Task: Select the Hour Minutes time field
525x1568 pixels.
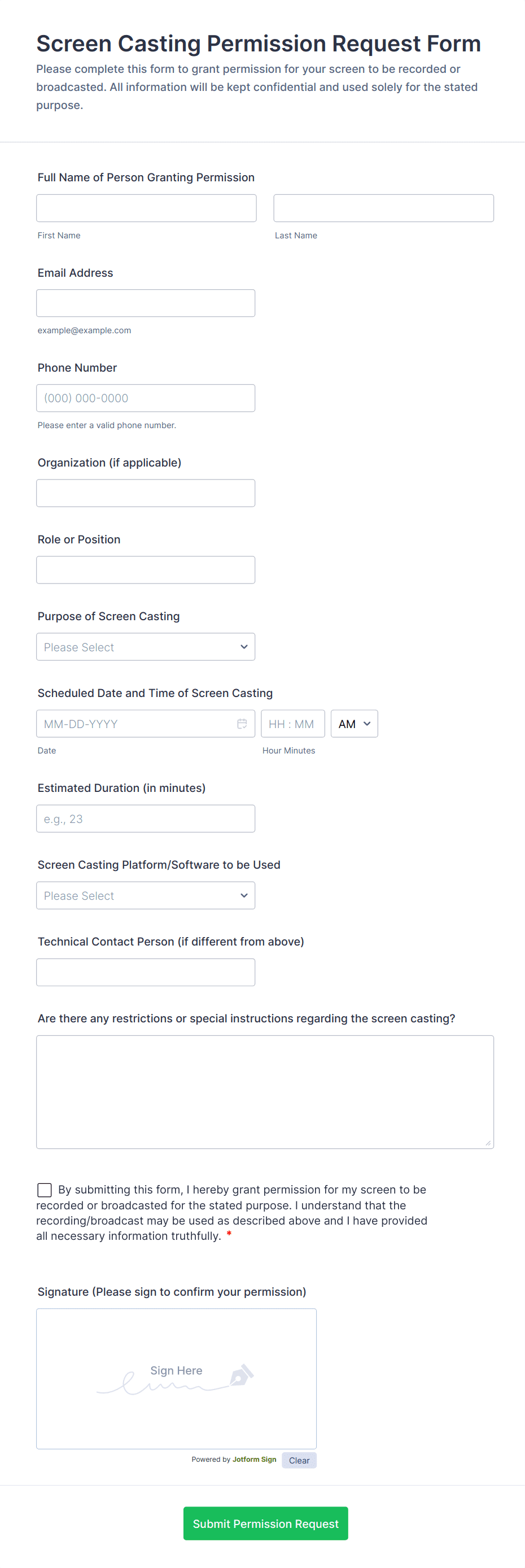Action: coord(292,723)
